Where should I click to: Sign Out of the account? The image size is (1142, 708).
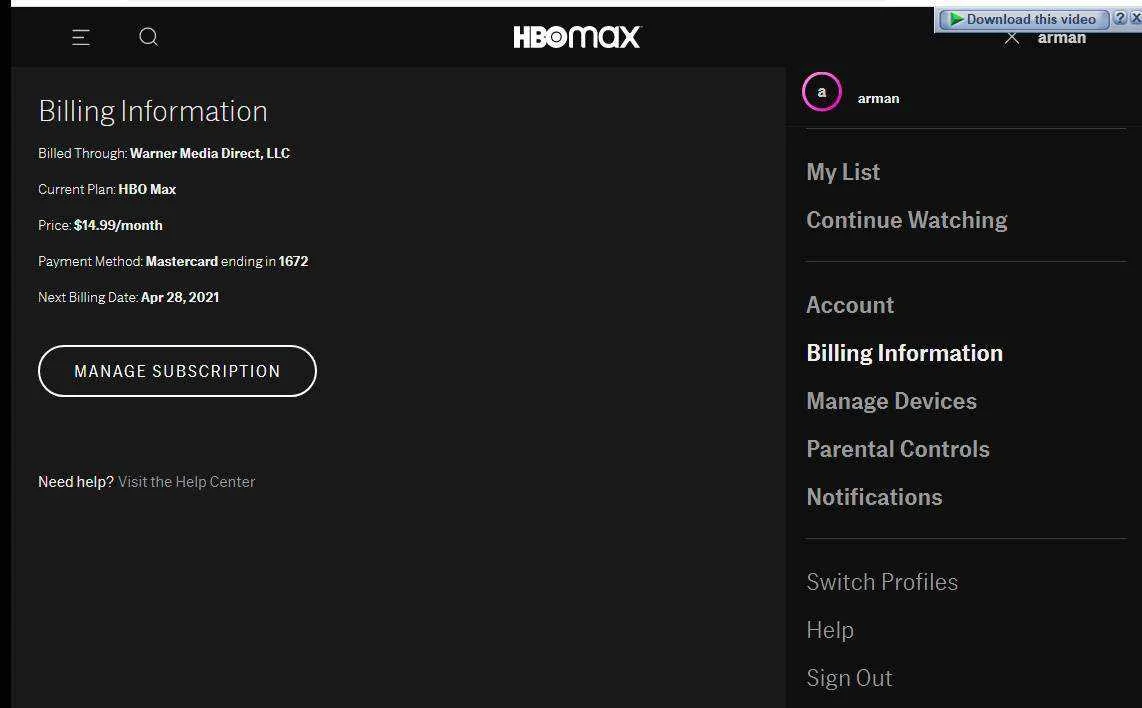849,677
